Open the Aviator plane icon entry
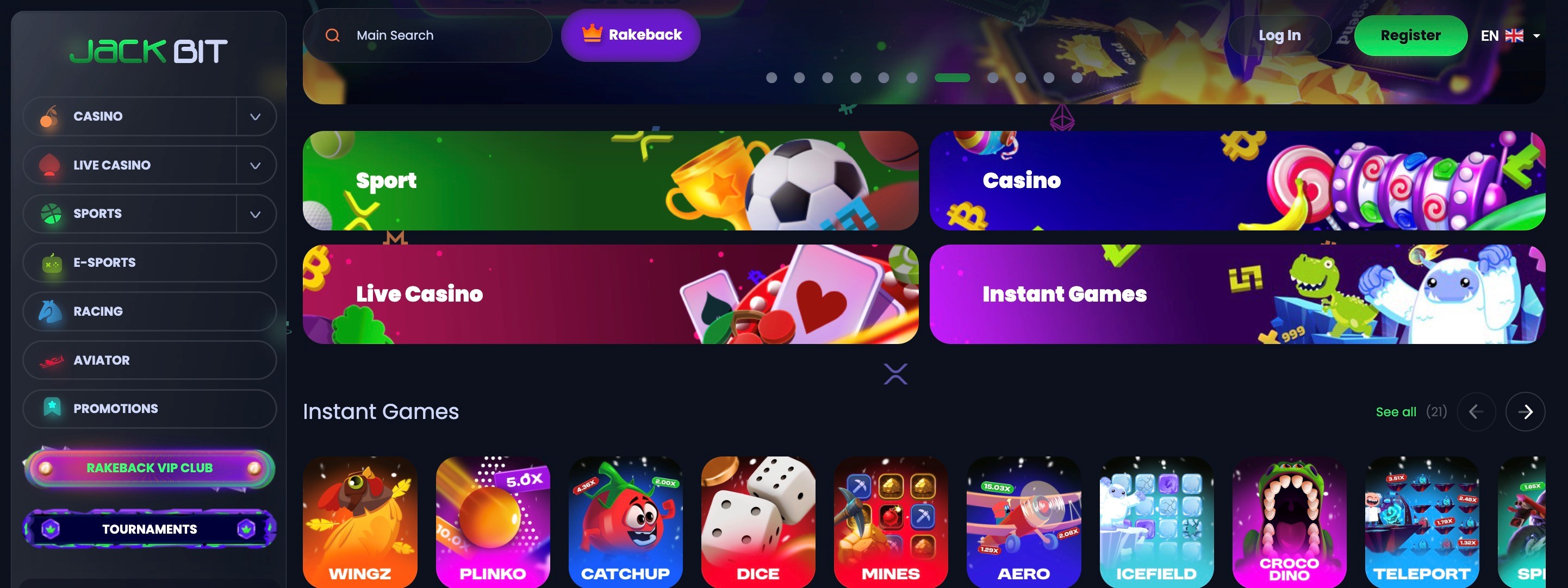Viewport: 1568px width, 588px height. (x=52, y=360)
